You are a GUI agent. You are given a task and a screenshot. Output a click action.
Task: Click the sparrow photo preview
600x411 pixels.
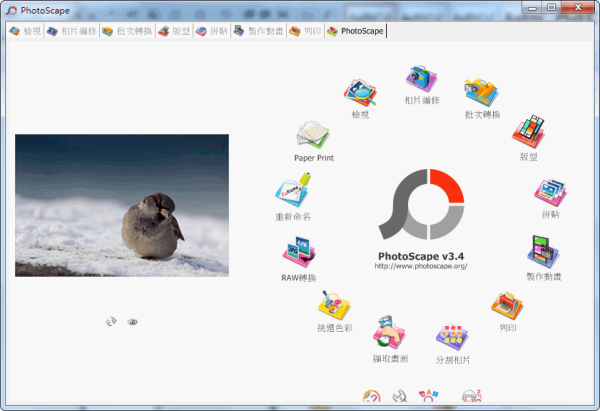point(121,205)
